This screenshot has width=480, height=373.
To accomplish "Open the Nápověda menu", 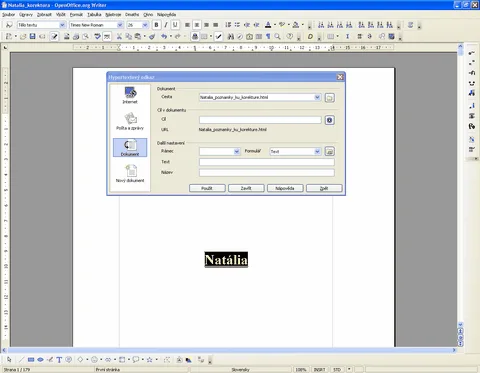I will (x=166, y=15).
